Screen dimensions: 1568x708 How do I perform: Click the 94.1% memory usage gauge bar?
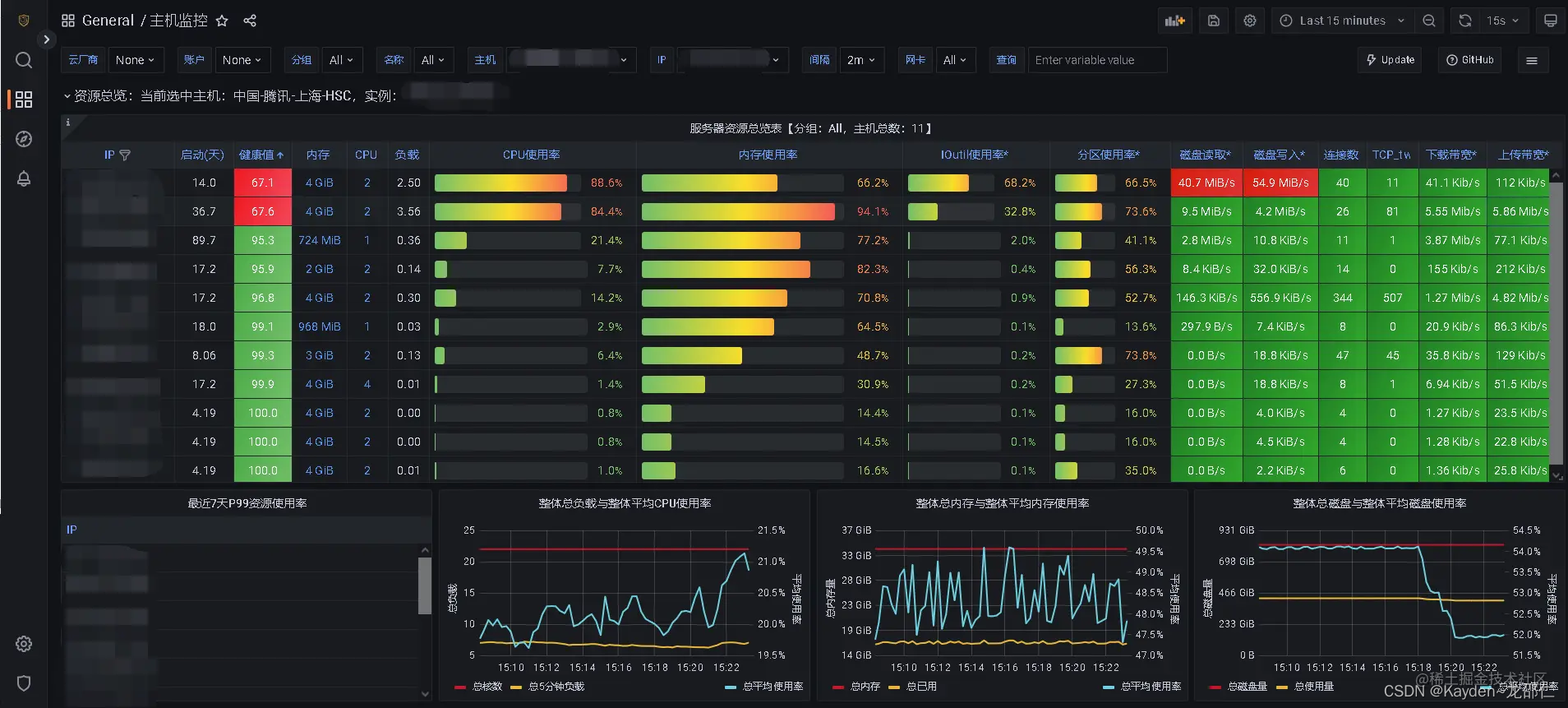click(742, 211)
